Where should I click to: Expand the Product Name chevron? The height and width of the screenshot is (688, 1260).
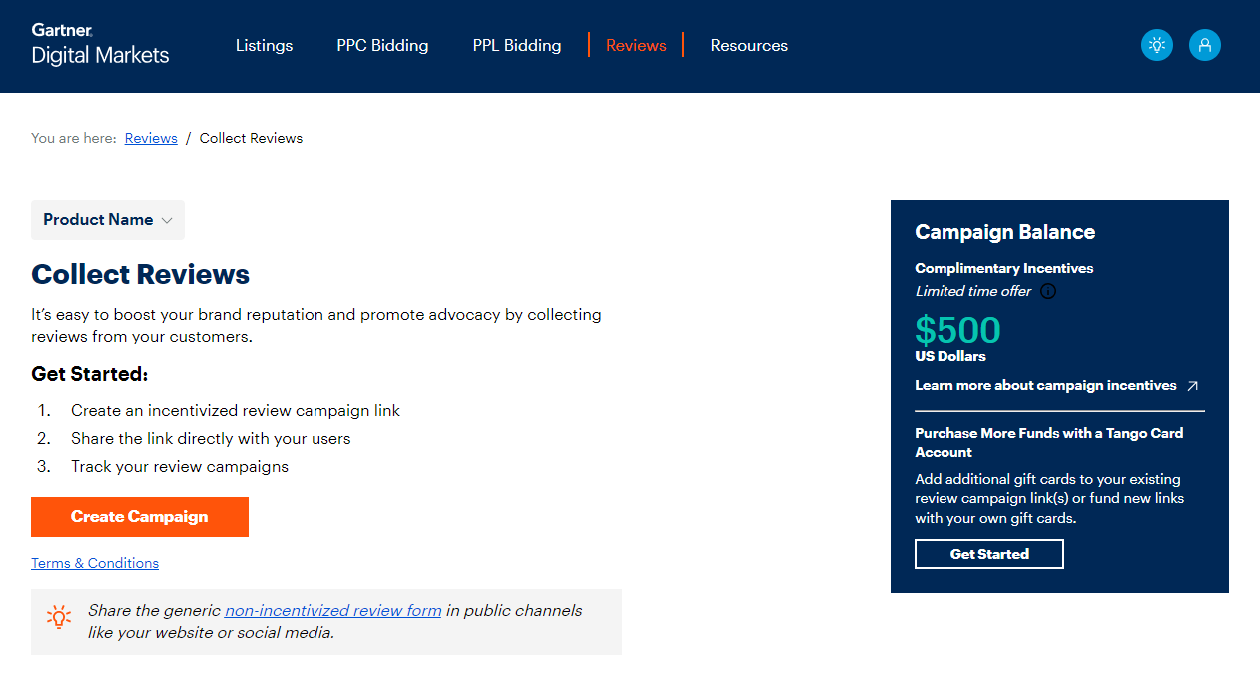point(169,220)
